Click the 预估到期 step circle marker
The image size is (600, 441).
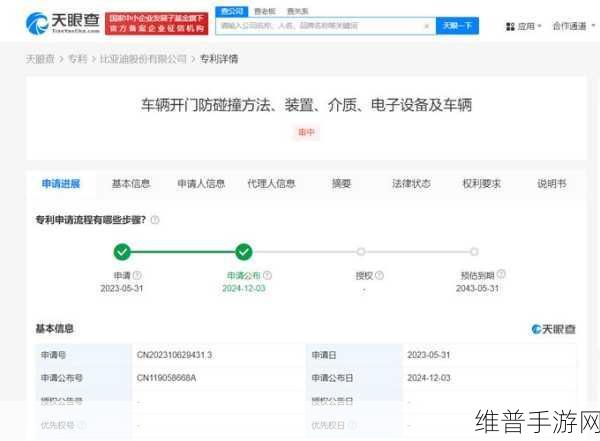click(x=474, y=252)
